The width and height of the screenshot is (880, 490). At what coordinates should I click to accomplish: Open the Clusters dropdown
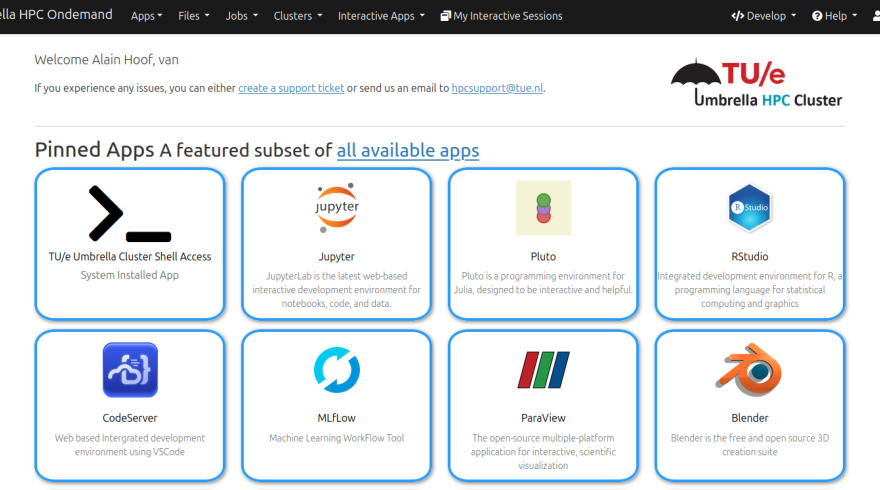[297, 16]
